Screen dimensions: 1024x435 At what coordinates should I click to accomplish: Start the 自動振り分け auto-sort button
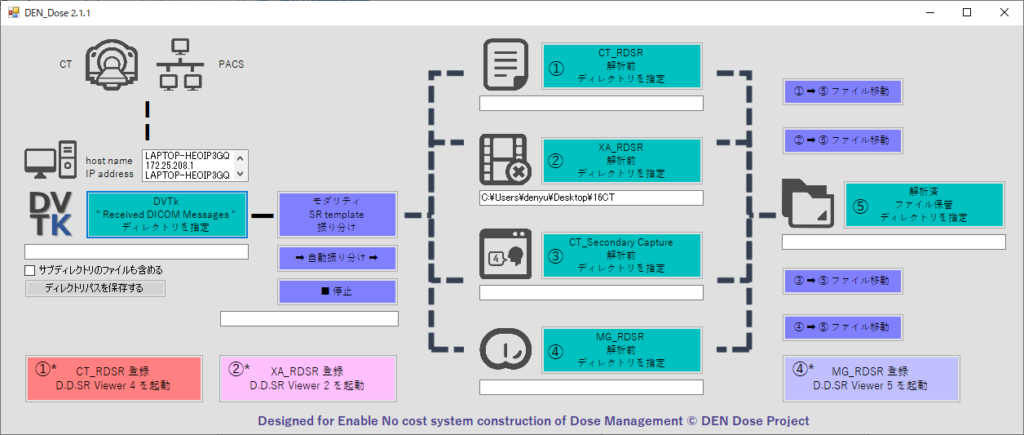tap(337, 258)
